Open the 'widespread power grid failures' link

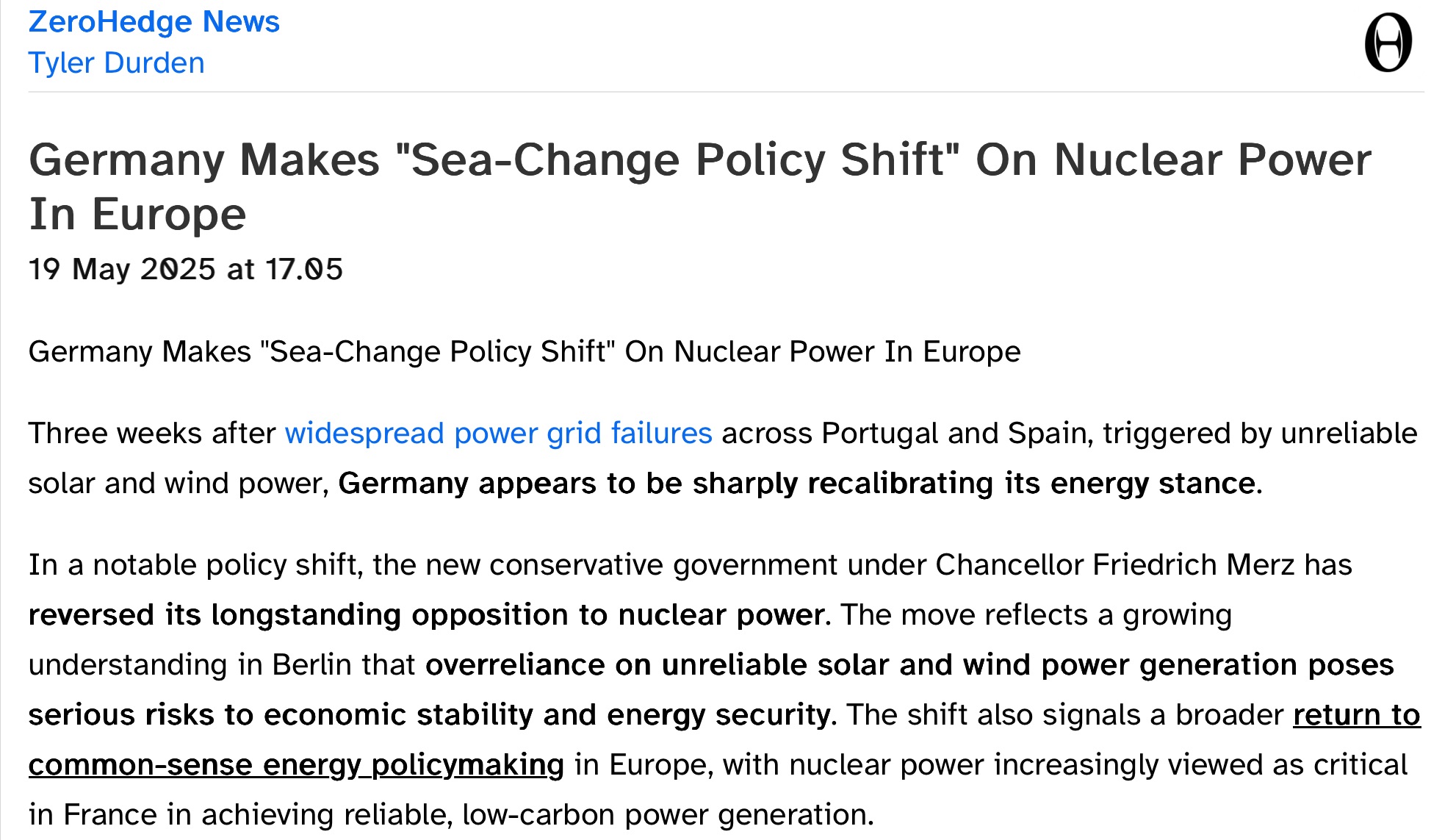(x=498, y=433)
